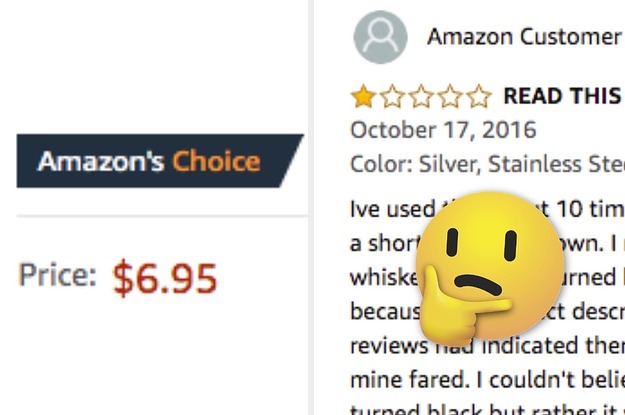
Task: Click the $6.95 price
Action: [x=164, y=278]
